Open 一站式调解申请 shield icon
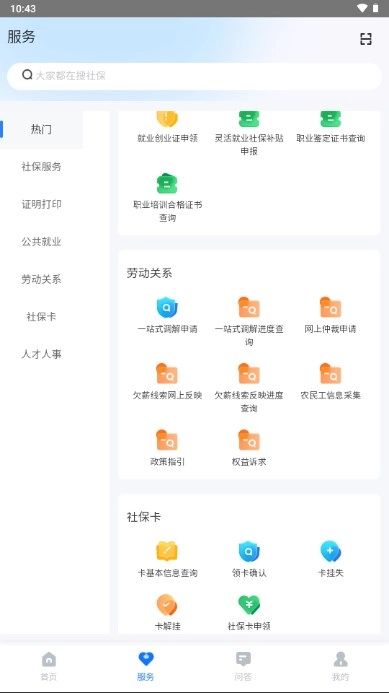This screenshot has height=693, width=389. point(167,308)
